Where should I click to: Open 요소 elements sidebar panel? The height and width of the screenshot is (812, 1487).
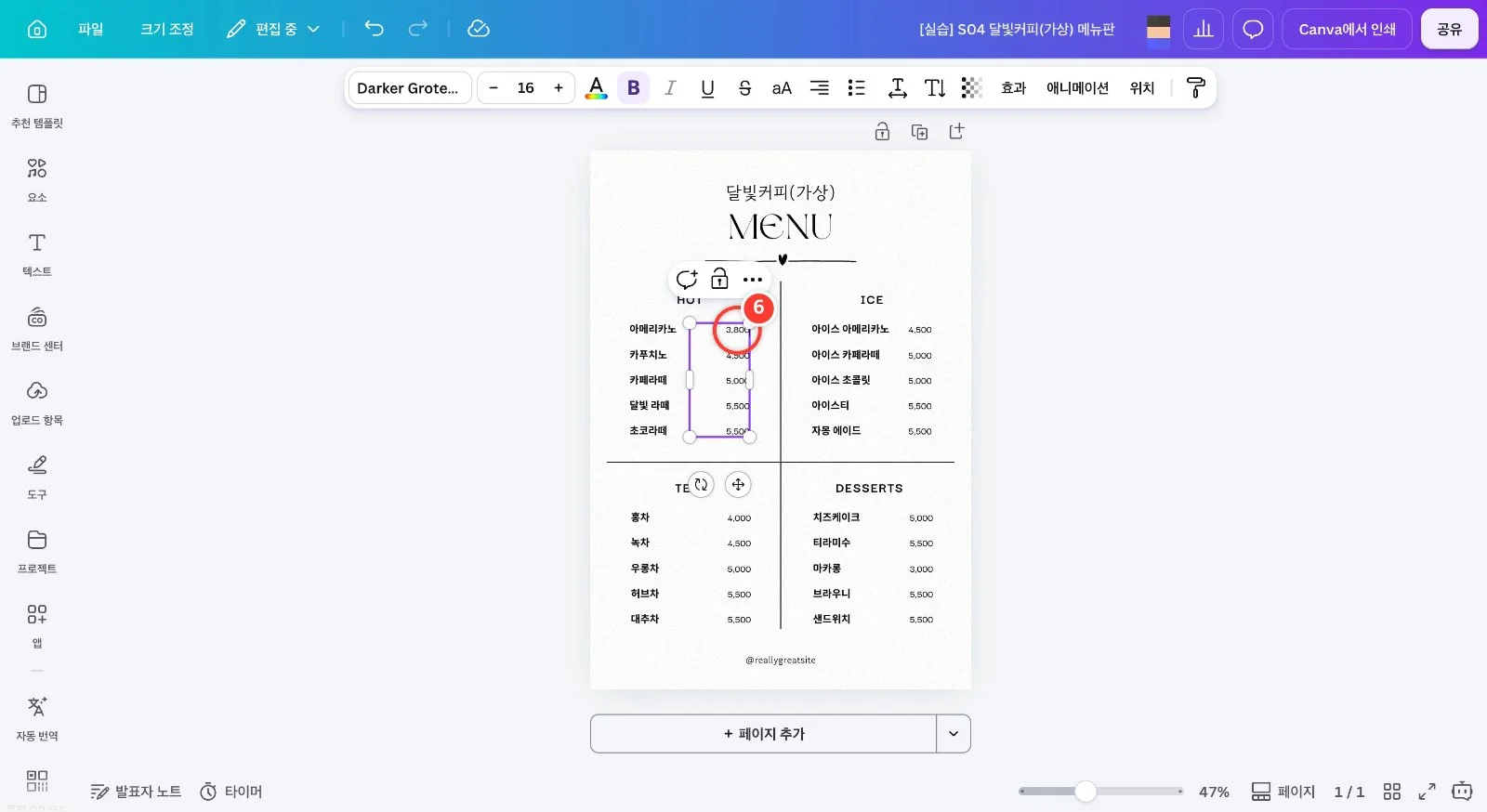(37, 180)
